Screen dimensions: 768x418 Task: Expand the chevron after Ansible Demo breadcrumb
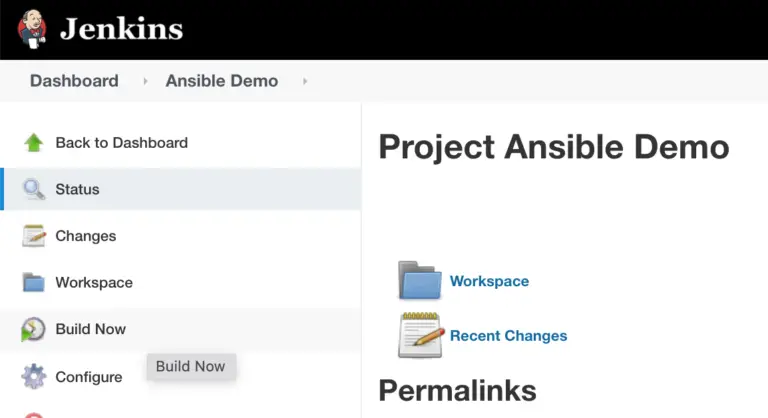point(305,81)
